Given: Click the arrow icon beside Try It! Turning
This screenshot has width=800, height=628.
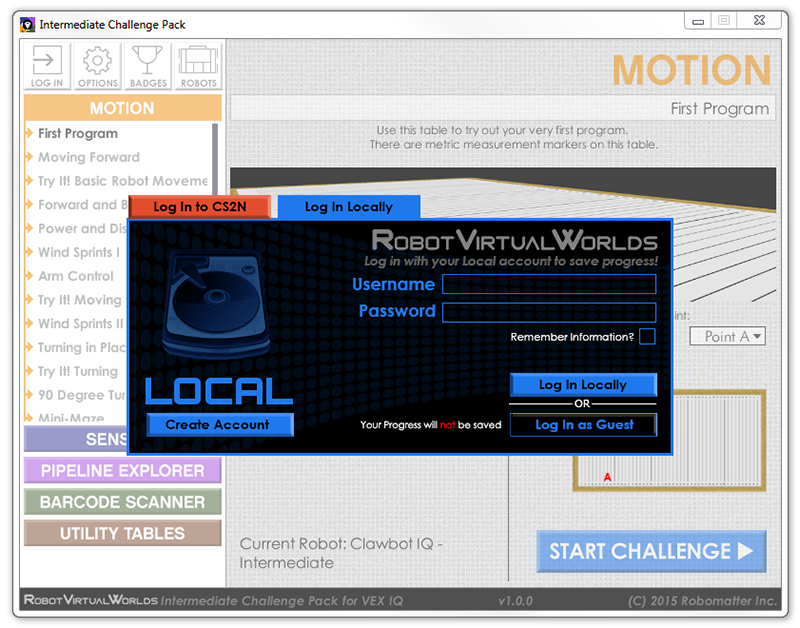Looking at the screenshot, I should pos(30,371).
